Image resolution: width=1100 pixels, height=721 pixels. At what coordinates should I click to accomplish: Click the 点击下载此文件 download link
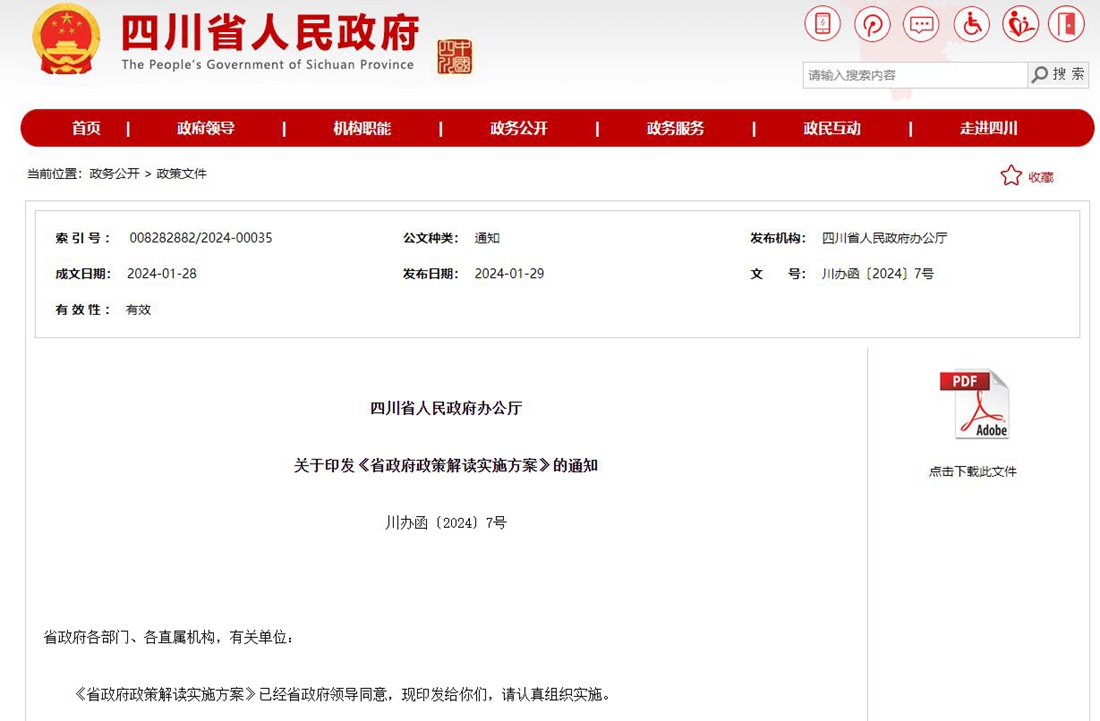tap(972, 471)
